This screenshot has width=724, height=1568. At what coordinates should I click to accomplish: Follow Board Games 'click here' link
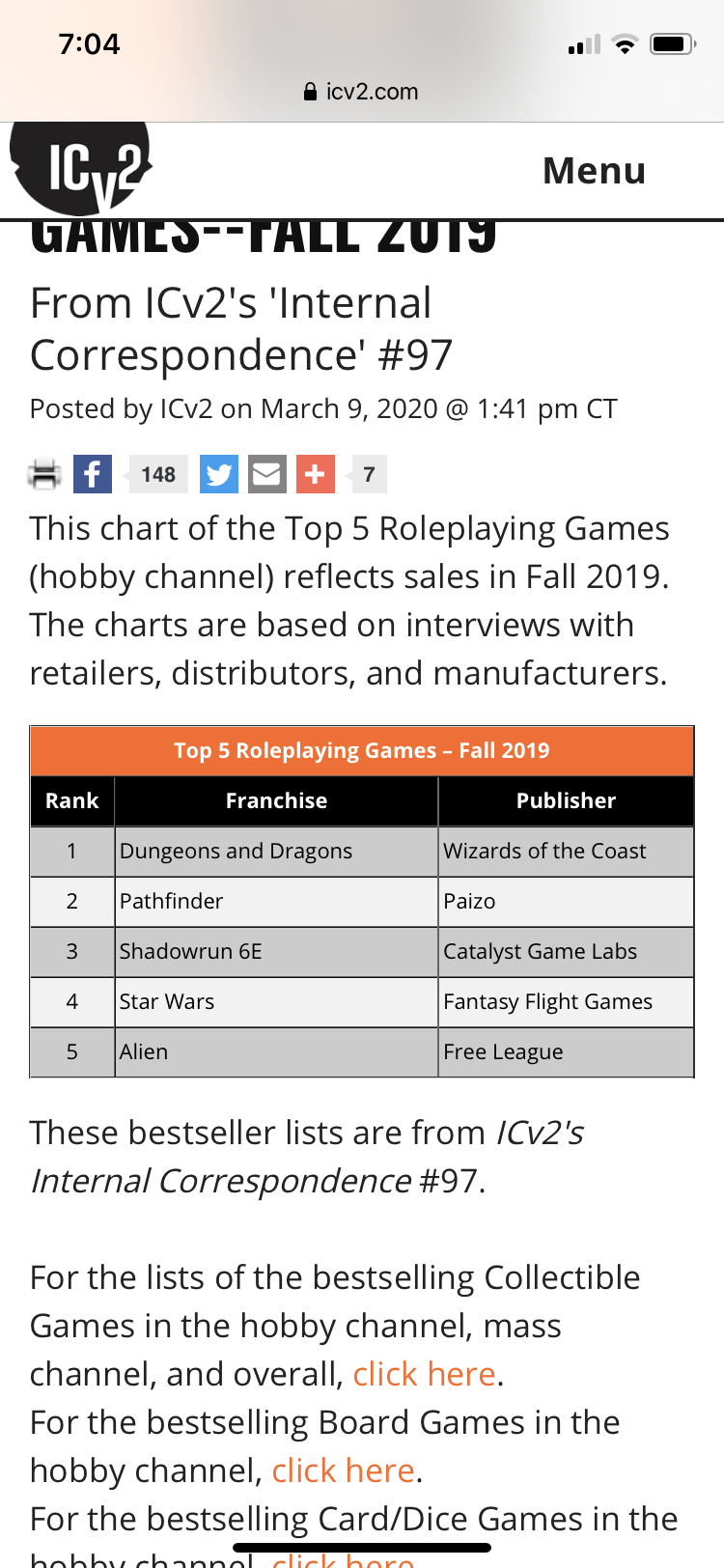[x=343, y=1470]
